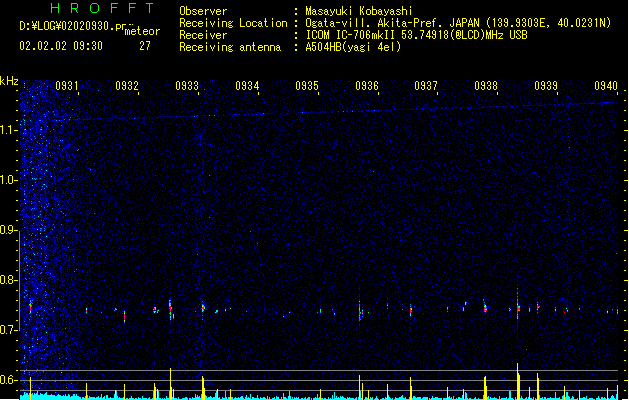The height and width of the screenshot is (400, 629).
Task: Click the 1.0 kHz frequency axis label
Action: click(x=8, y=180)
